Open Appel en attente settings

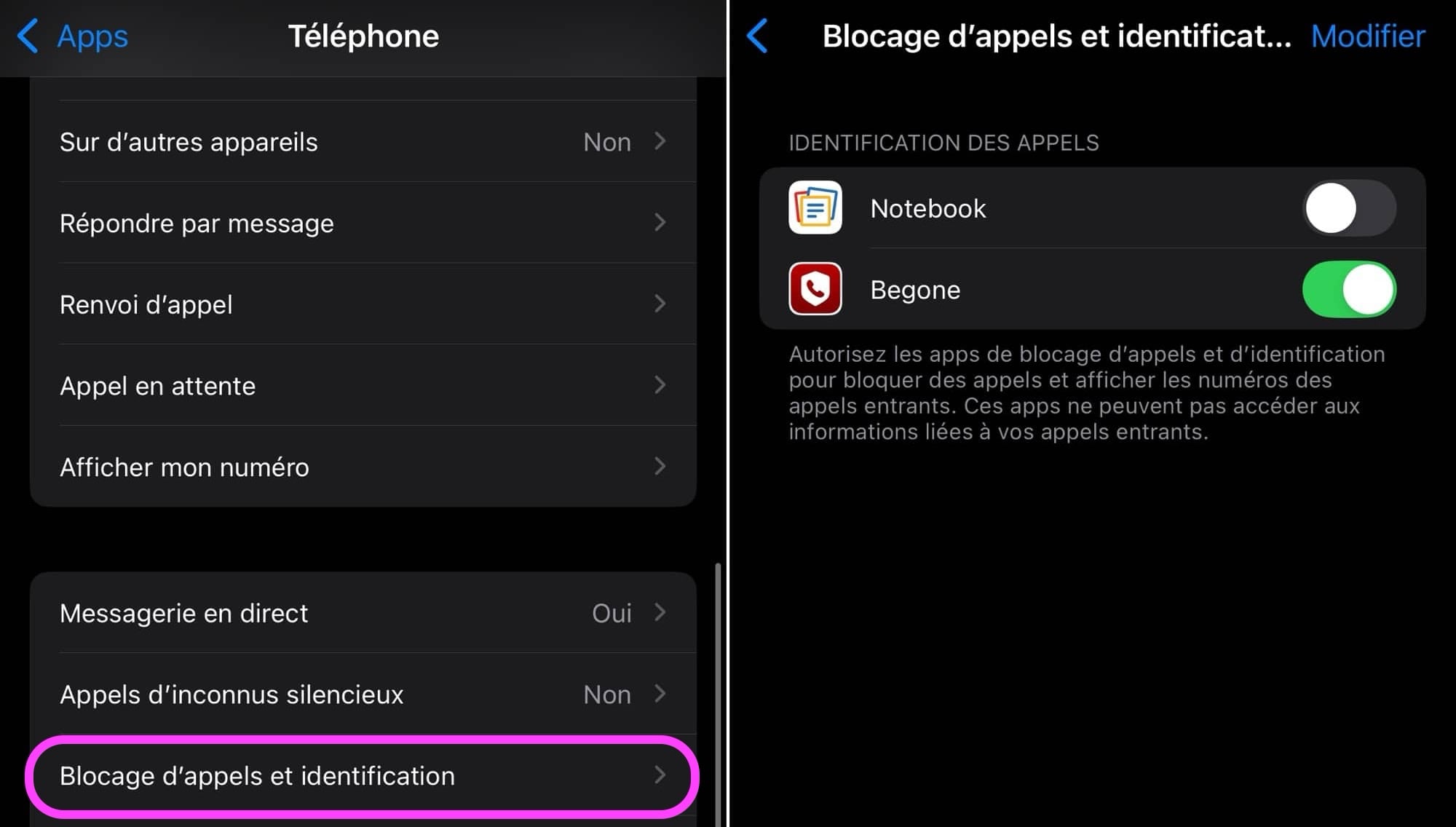pyautogui.click(x=363, y=385)
